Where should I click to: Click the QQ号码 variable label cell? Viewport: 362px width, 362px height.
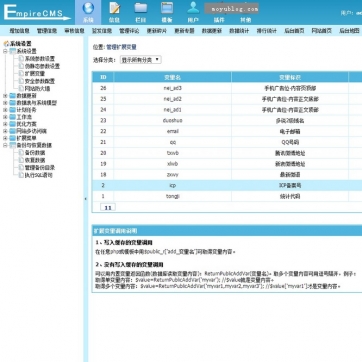(290, 142)
